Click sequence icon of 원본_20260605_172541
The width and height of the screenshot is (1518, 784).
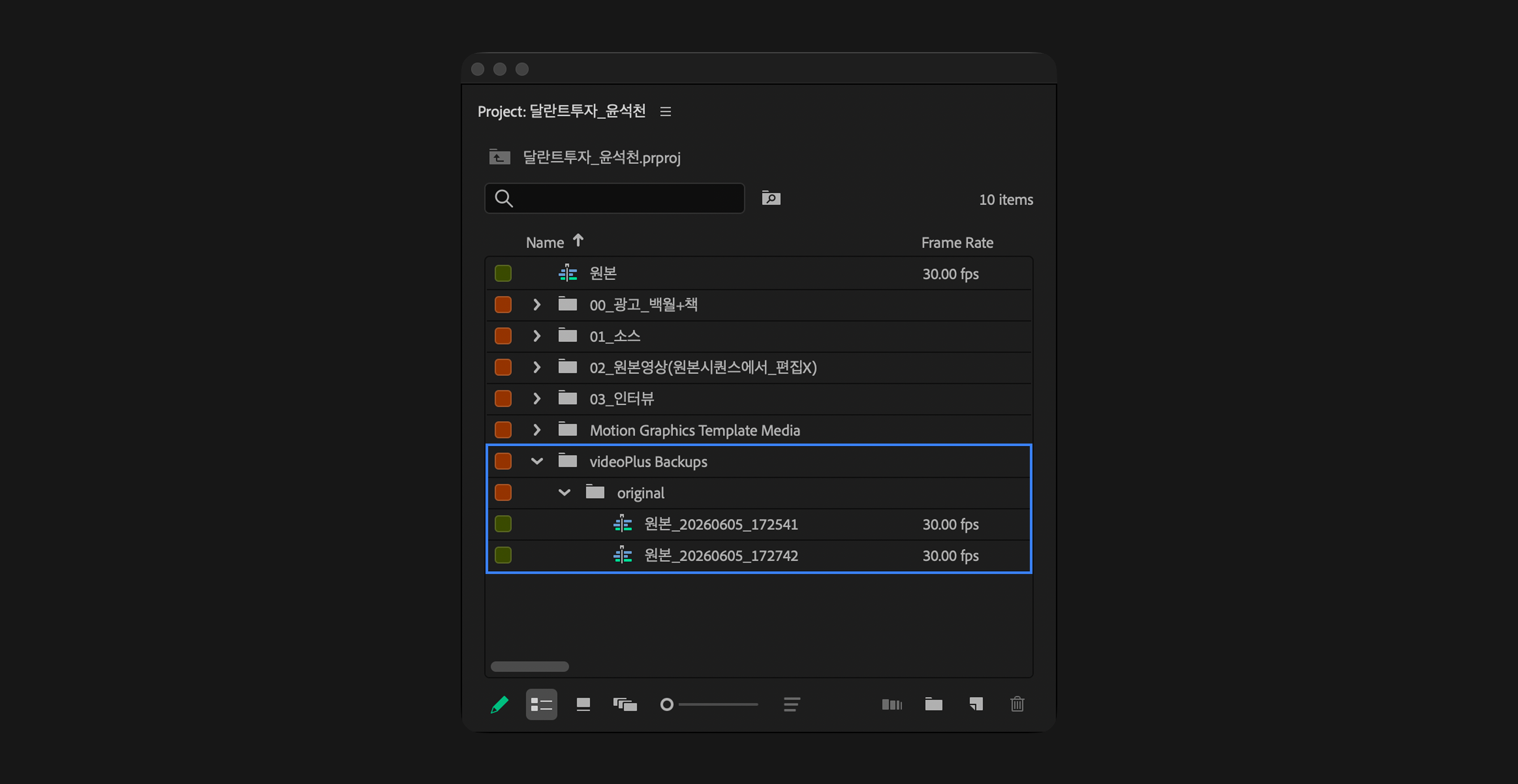(623, 523)
